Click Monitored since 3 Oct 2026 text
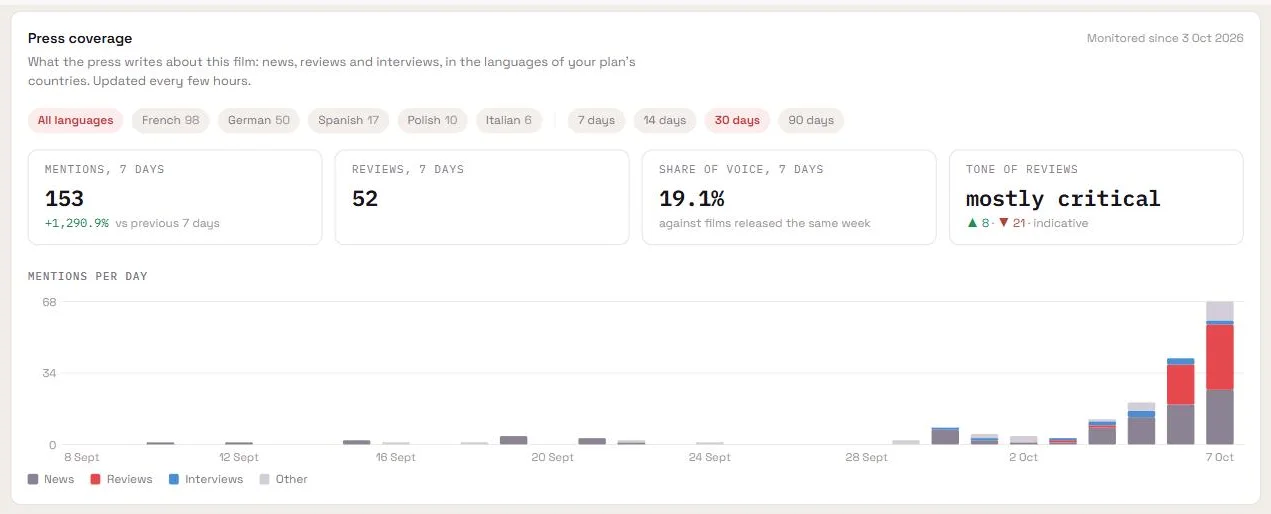The image size is (1271, 514). [1165, 38]
